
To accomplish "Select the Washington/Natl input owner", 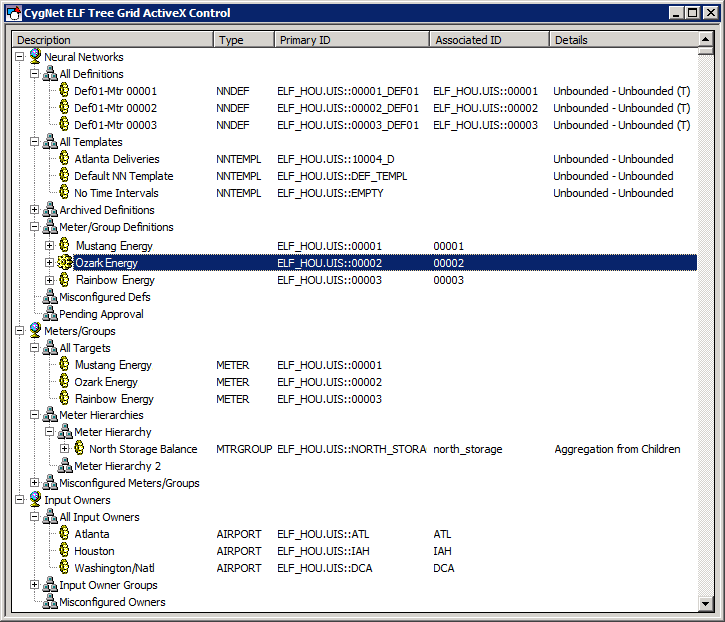I will 114,568.
